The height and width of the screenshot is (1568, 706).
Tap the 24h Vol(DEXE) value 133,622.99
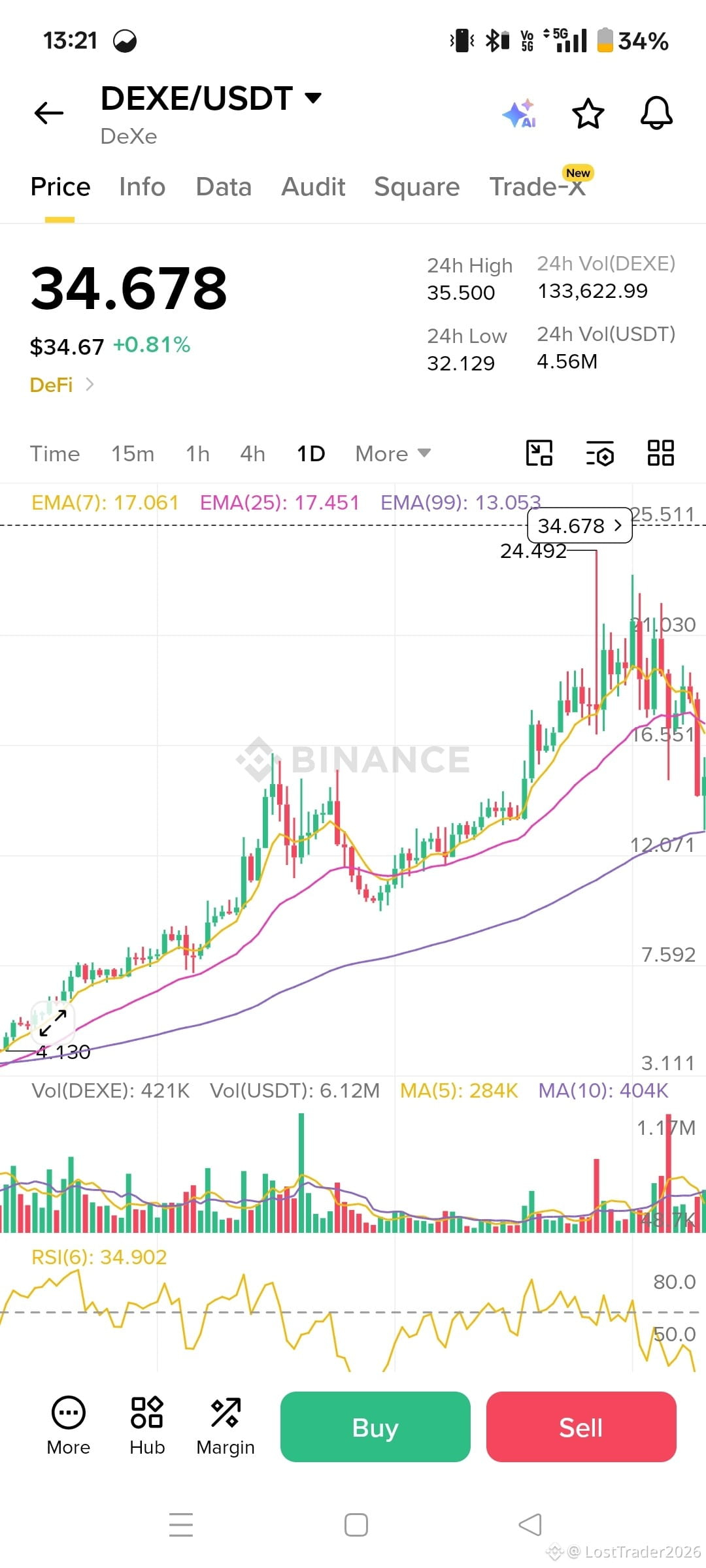point(592,291)
